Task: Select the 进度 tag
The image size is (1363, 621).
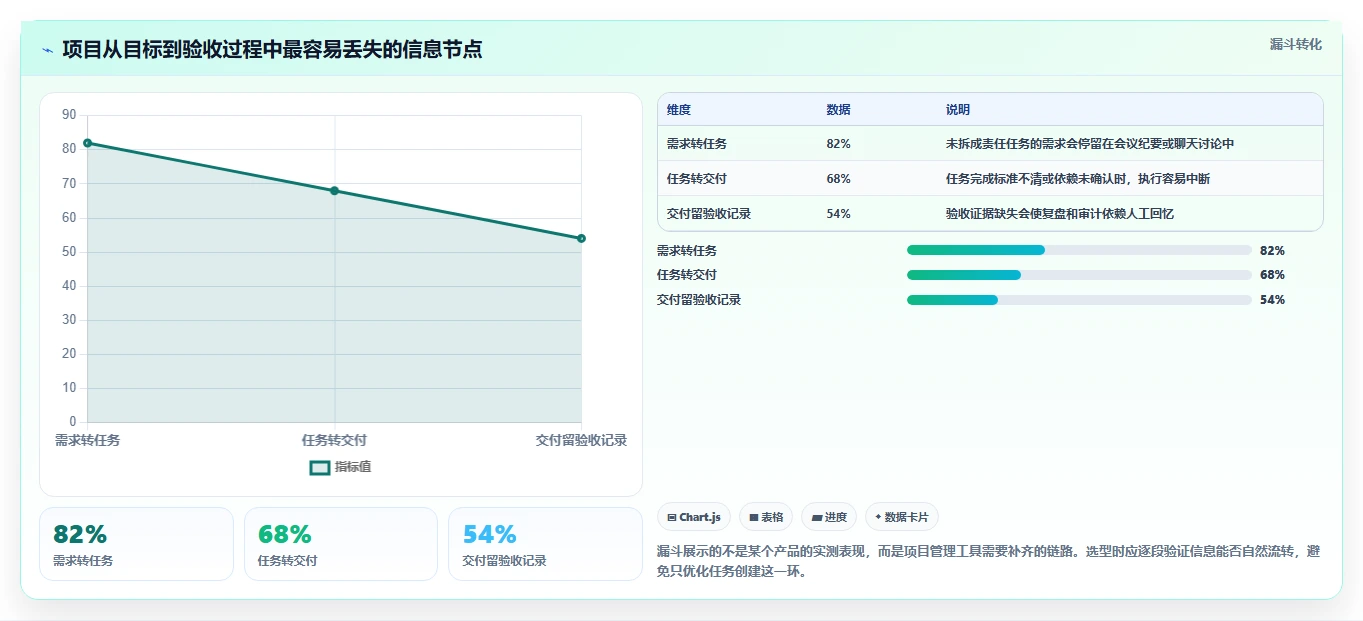Action: [829, 517]
